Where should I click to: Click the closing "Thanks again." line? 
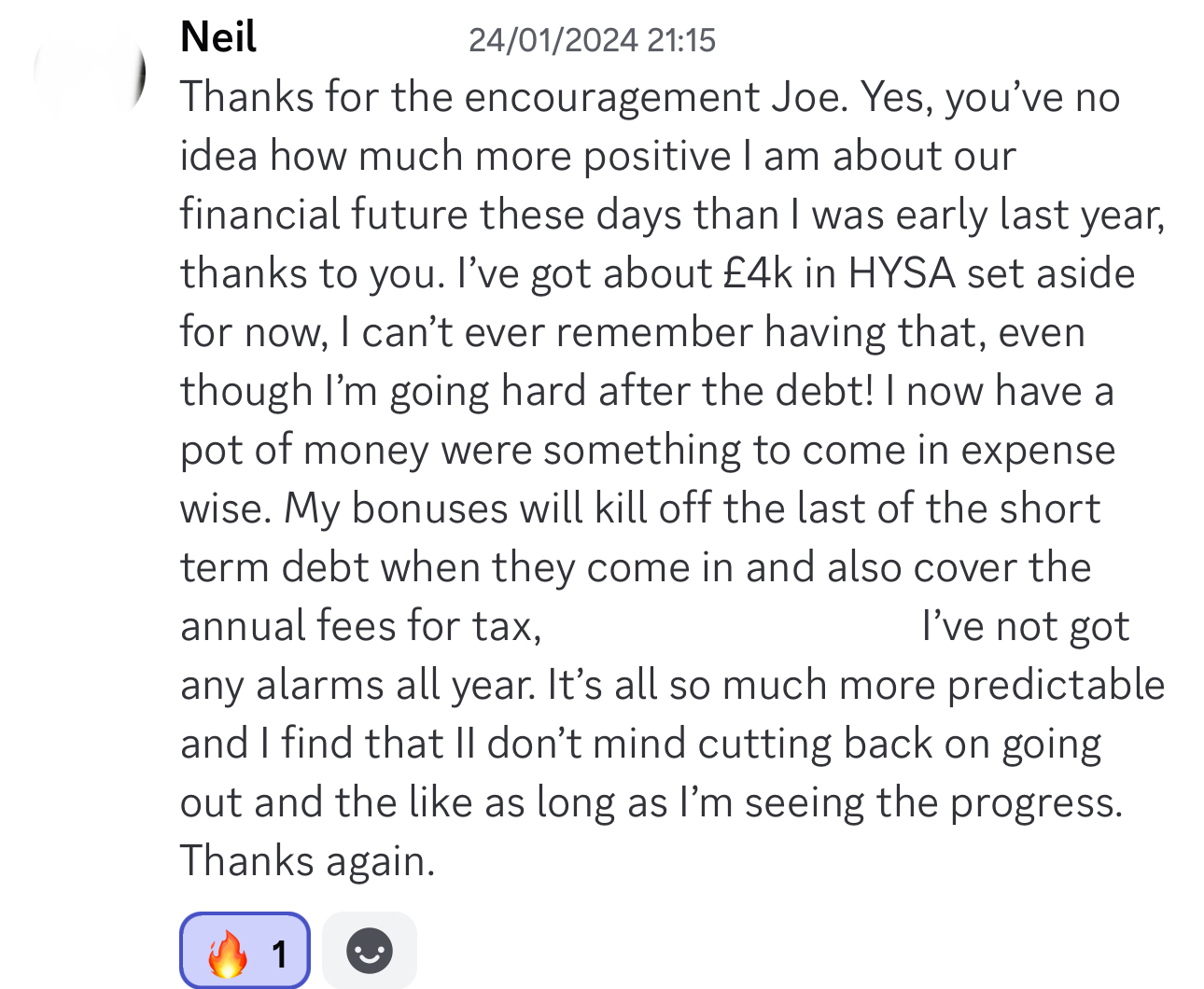pyautogui.click(x=308, y=860)
